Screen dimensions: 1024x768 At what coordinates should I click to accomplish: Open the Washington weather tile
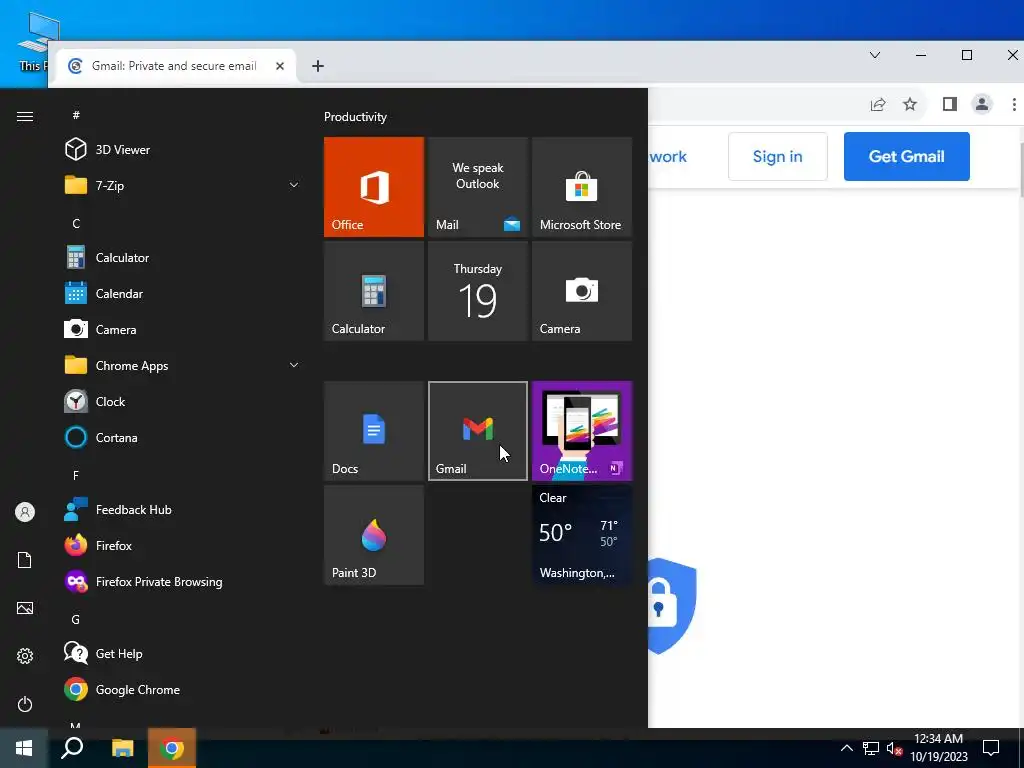582,535
